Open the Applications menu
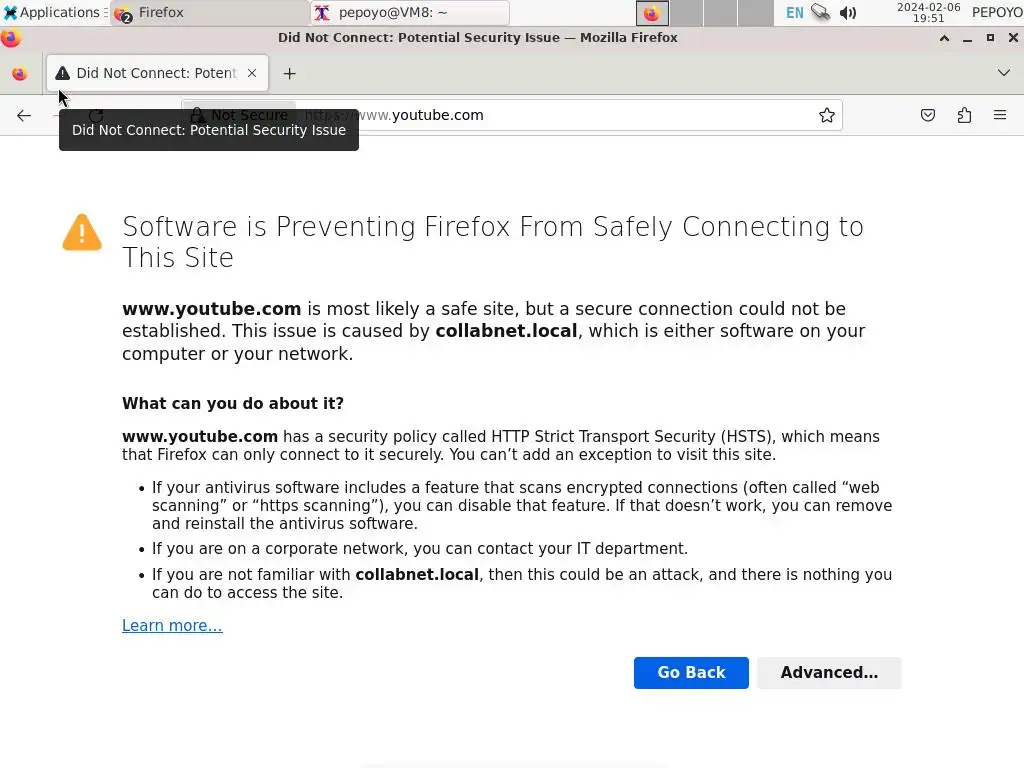 (x=52, y=13)
